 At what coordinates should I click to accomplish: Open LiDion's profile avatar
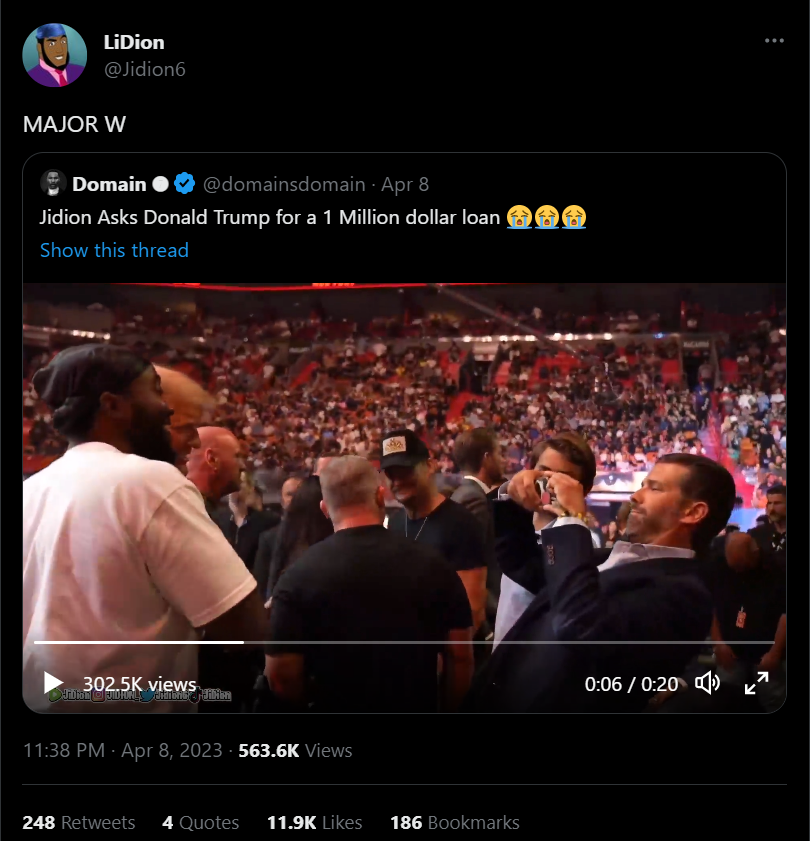pyautogui.click(x=55, y=54)
